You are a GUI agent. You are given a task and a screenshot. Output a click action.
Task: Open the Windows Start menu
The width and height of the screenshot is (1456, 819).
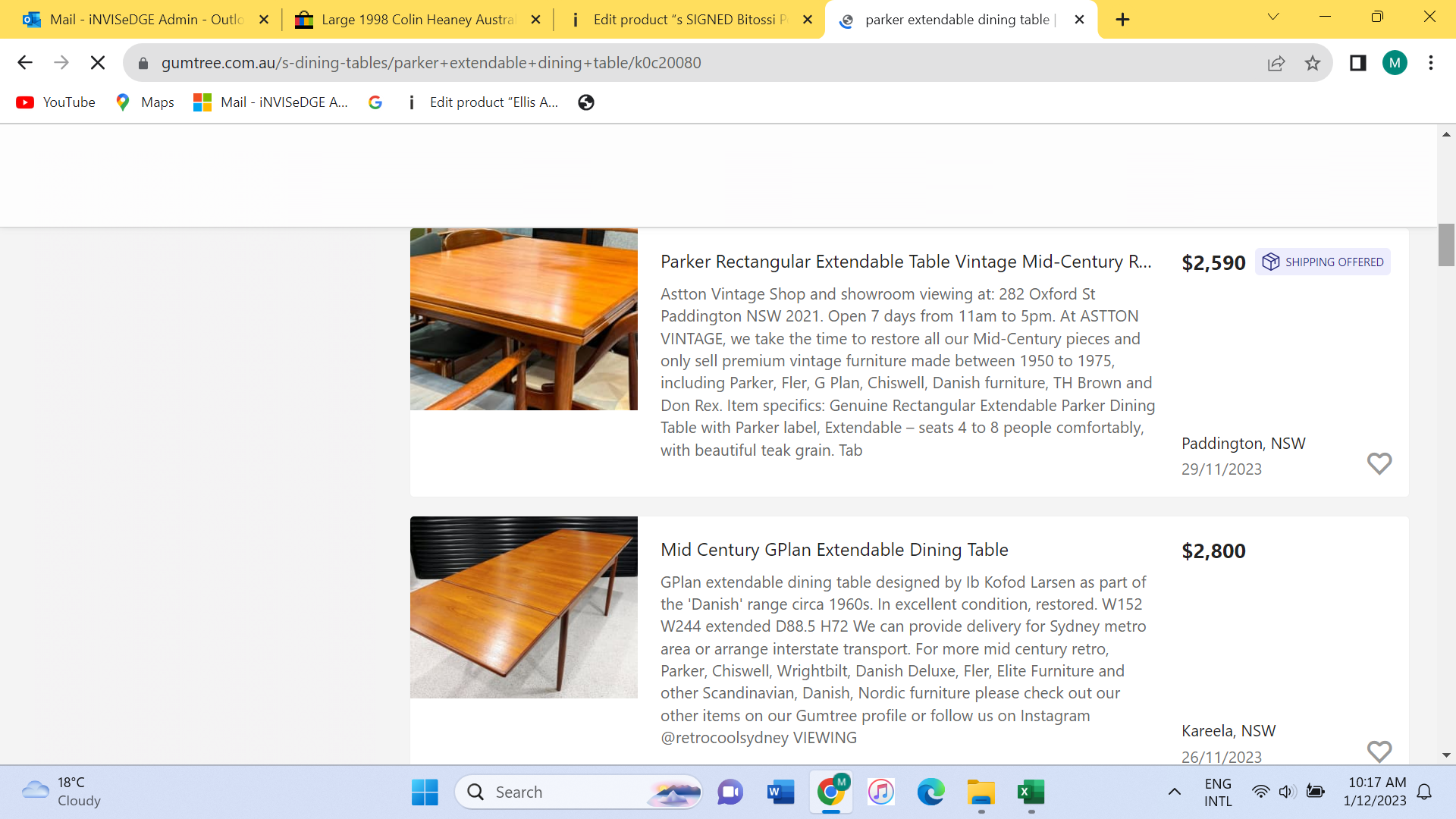pos(425,792)
